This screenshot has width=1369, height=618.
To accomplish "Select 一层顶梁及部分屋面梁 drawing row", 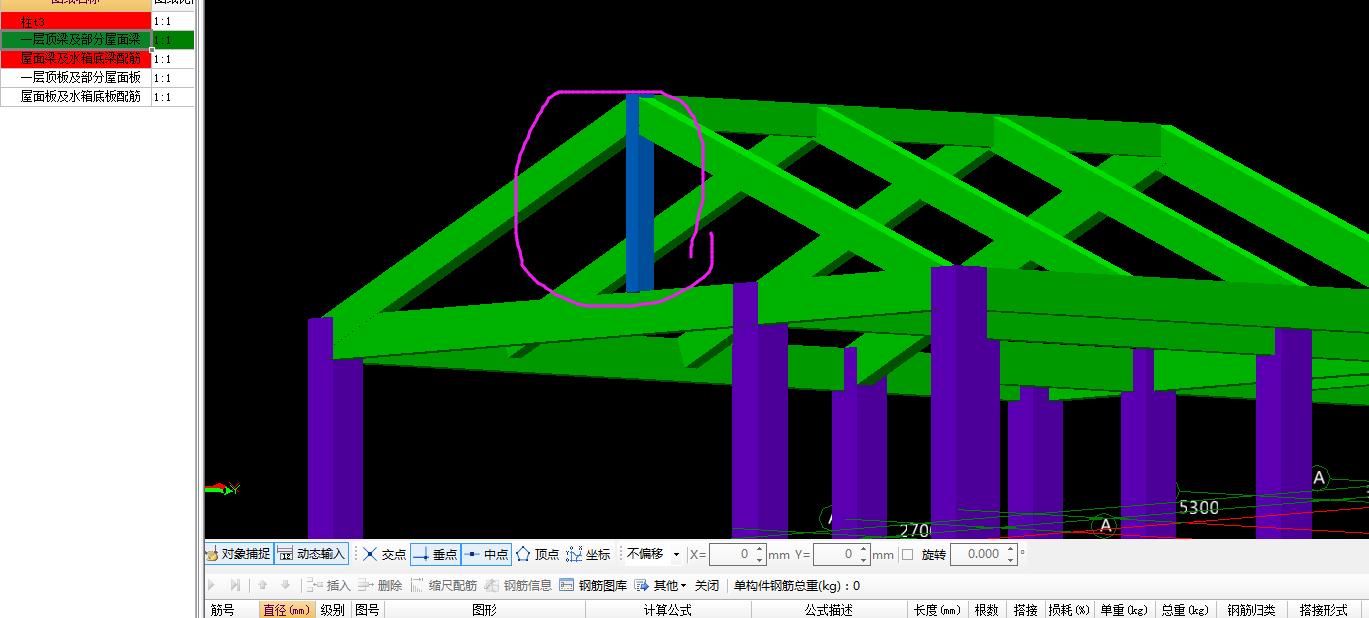I will click(76, 40).
